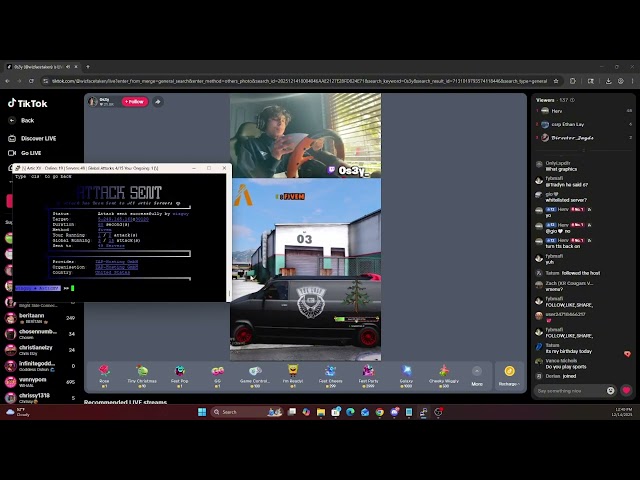Send the Game Controller gift
The height and width of the screenshot is (480, 640).
[255, 376]
